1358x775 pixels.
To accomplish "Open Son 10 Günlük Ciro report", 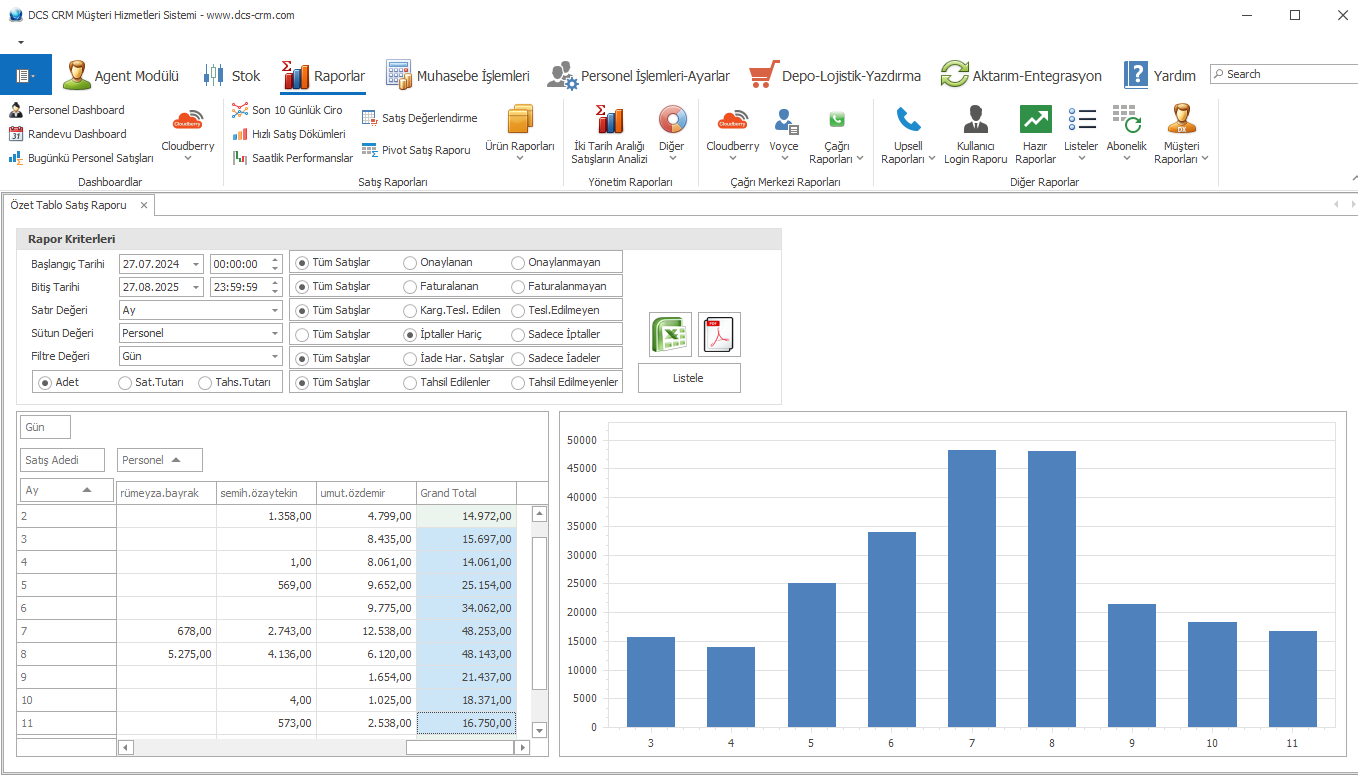I will point(287,110).
